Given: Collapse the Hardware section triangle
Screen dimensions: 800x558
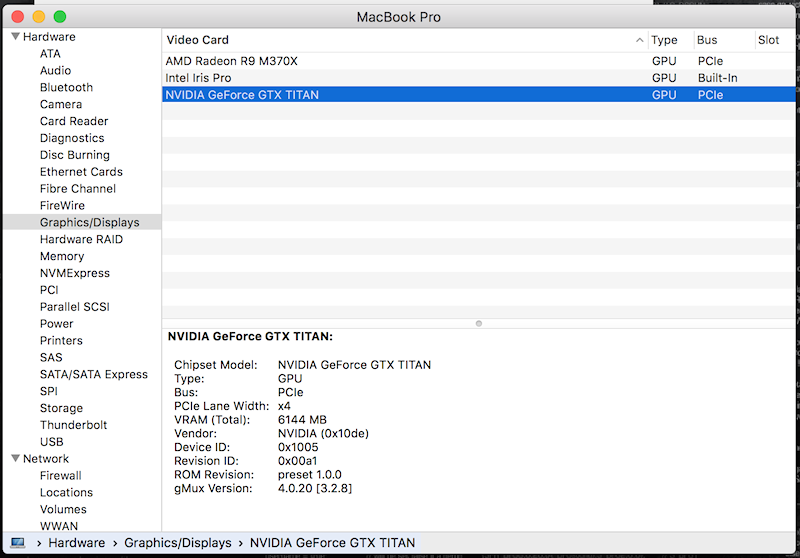Looking at the screenshot, I should 16,37.
